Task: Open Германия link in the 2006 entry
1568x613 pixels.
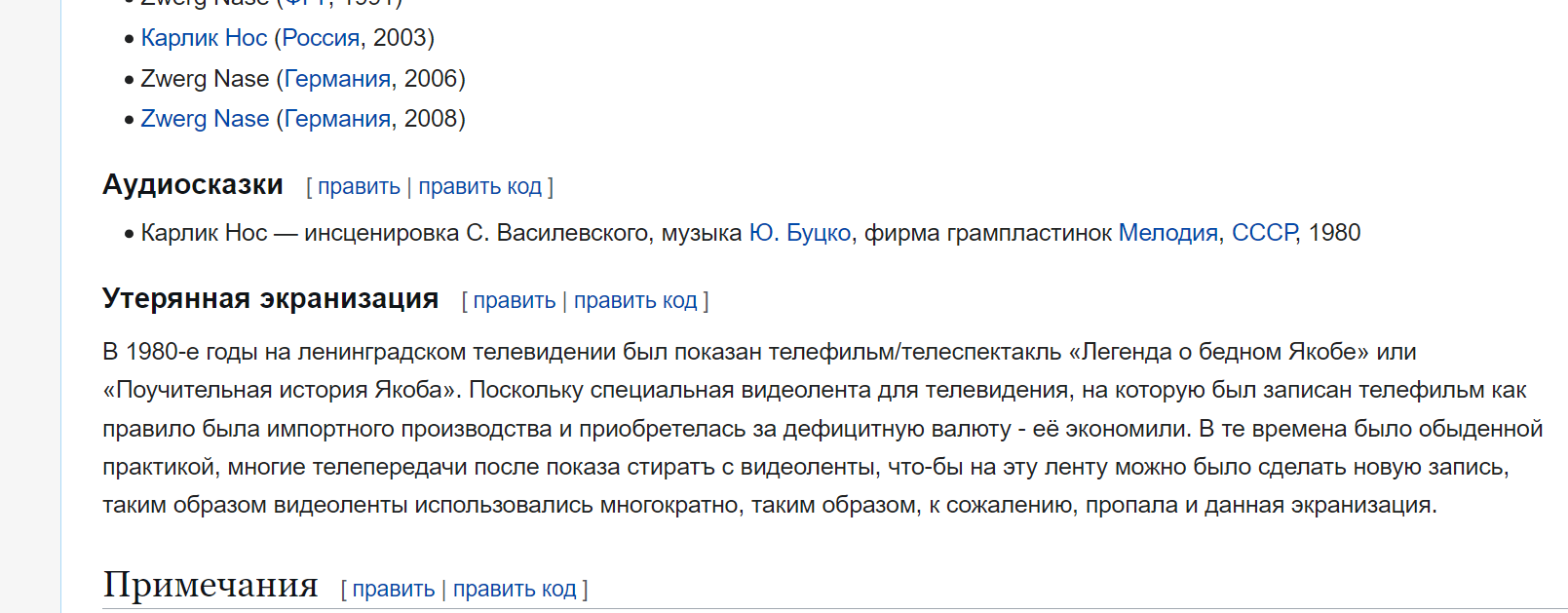Action: point(337,79)
